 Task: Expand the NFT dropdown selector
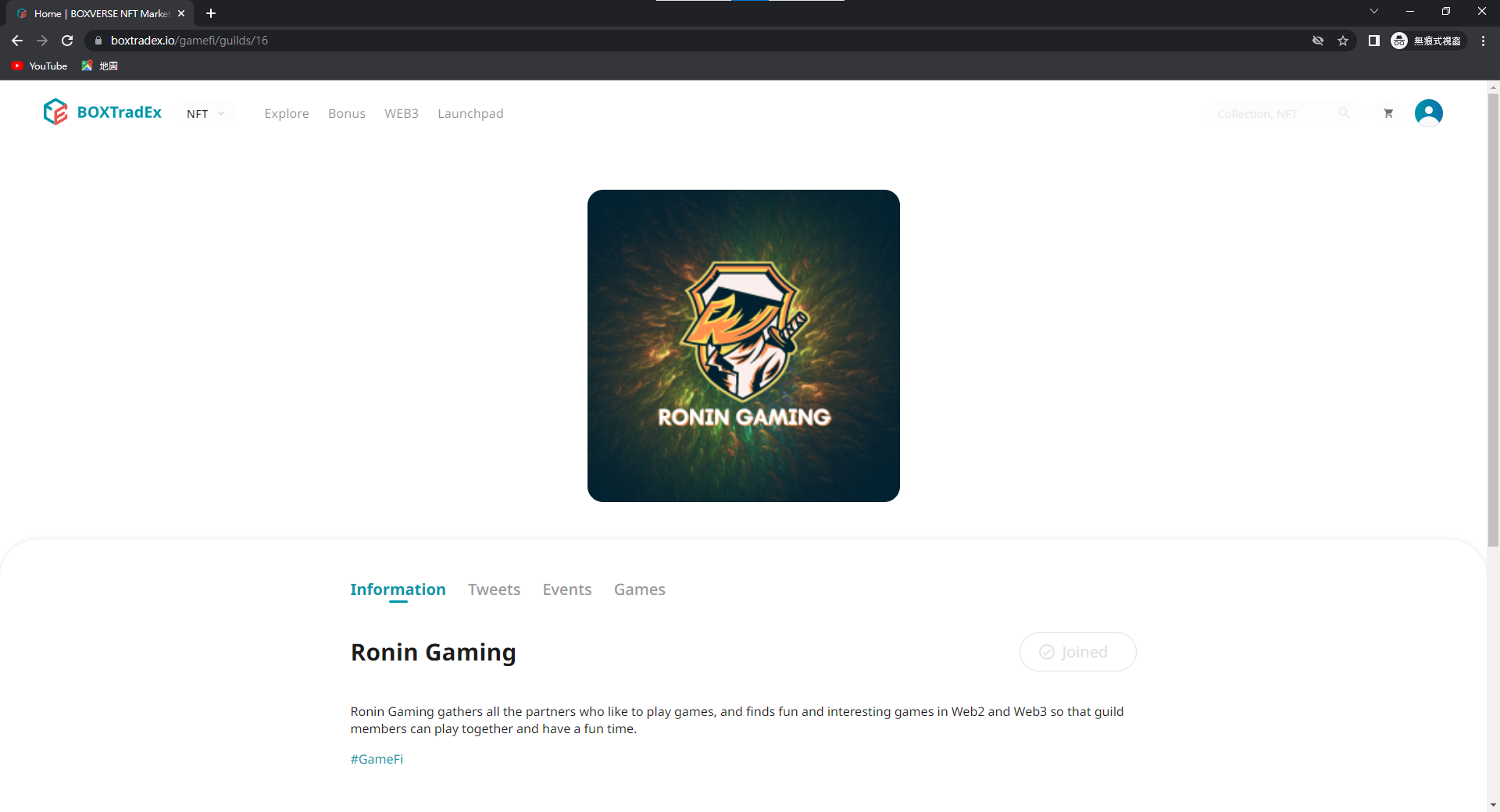coord(205,114)
